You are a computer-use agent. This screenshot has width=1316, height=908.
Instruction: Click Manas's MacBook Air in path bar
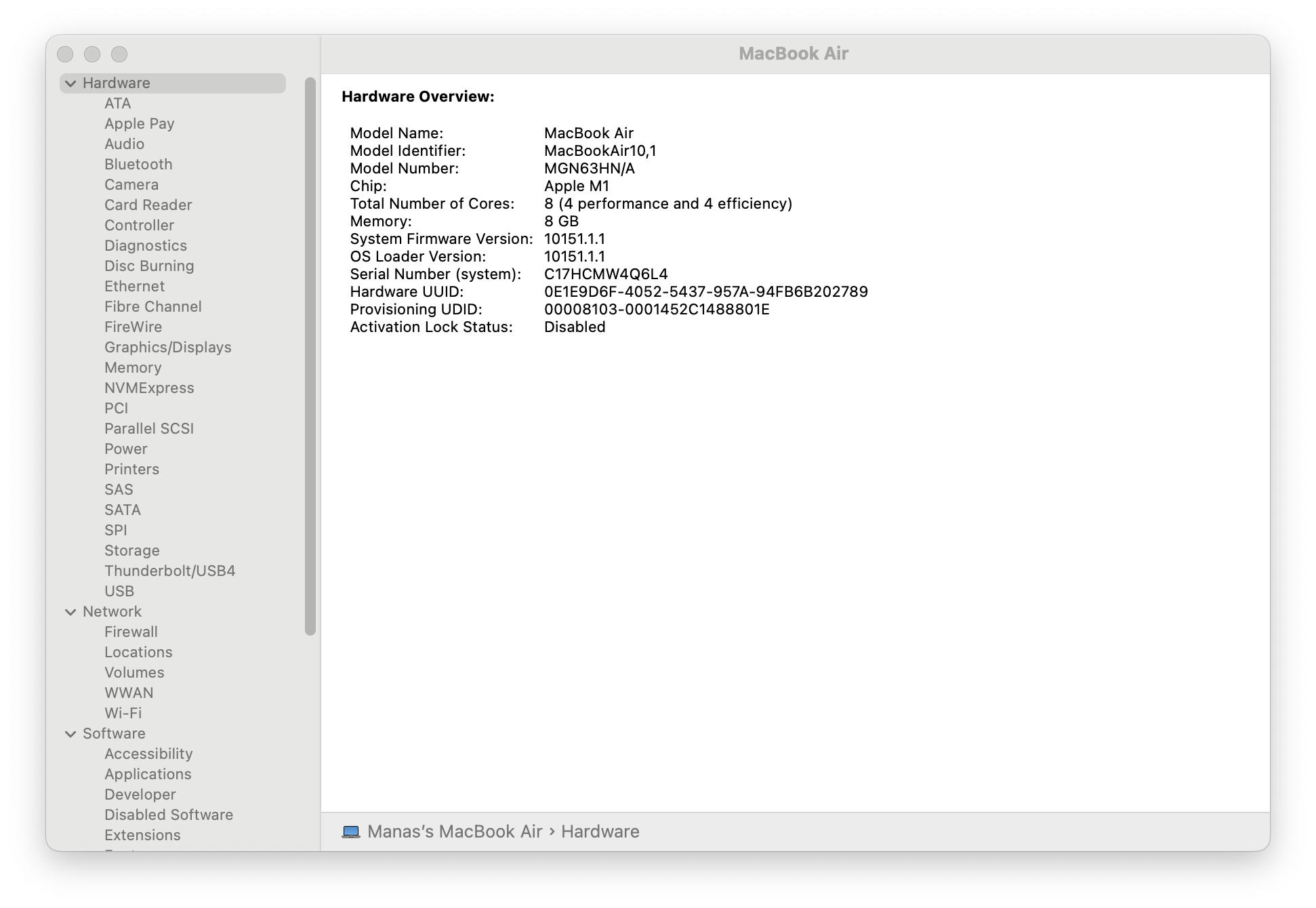pos(455,831)
